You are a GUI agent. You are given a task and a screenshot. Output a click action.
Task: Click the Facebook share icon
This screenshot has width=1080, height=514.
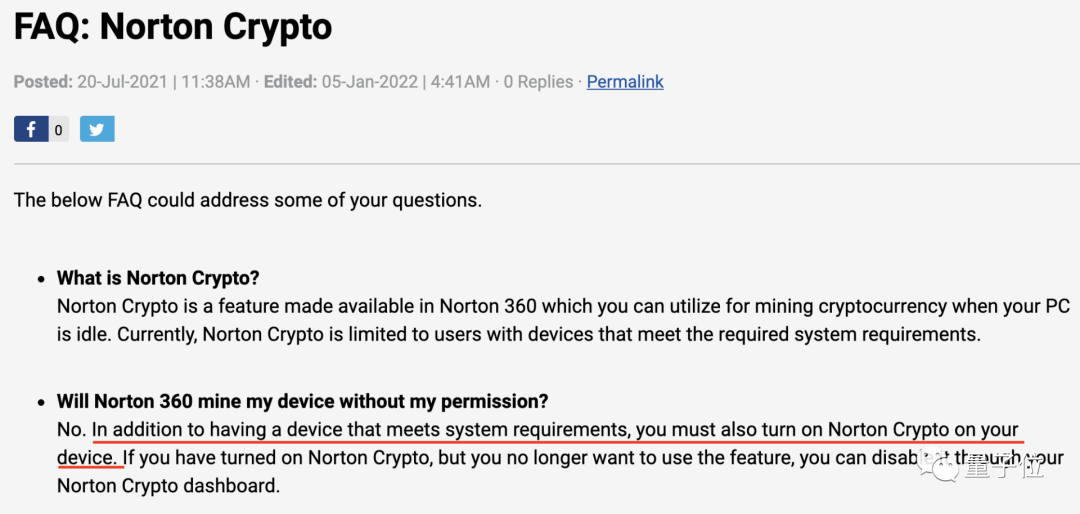click(x=31, y=129)
